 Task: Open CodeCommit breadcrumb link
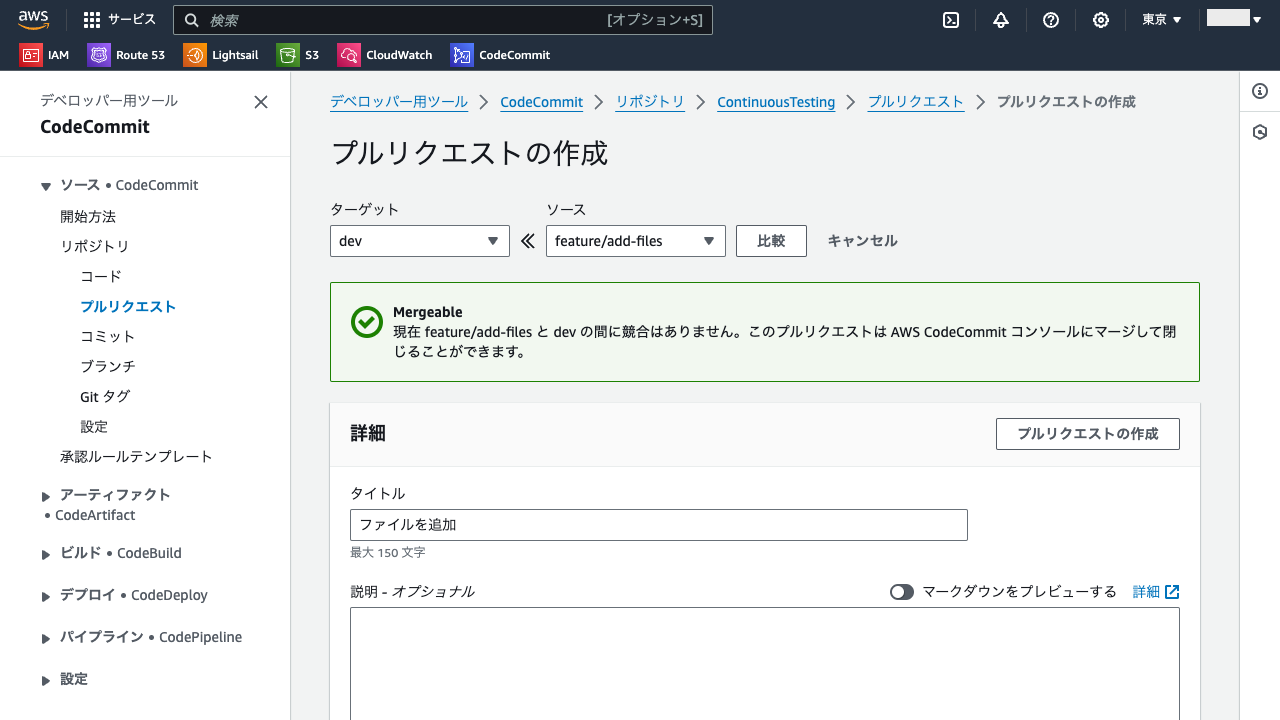(x=541, y=102)
